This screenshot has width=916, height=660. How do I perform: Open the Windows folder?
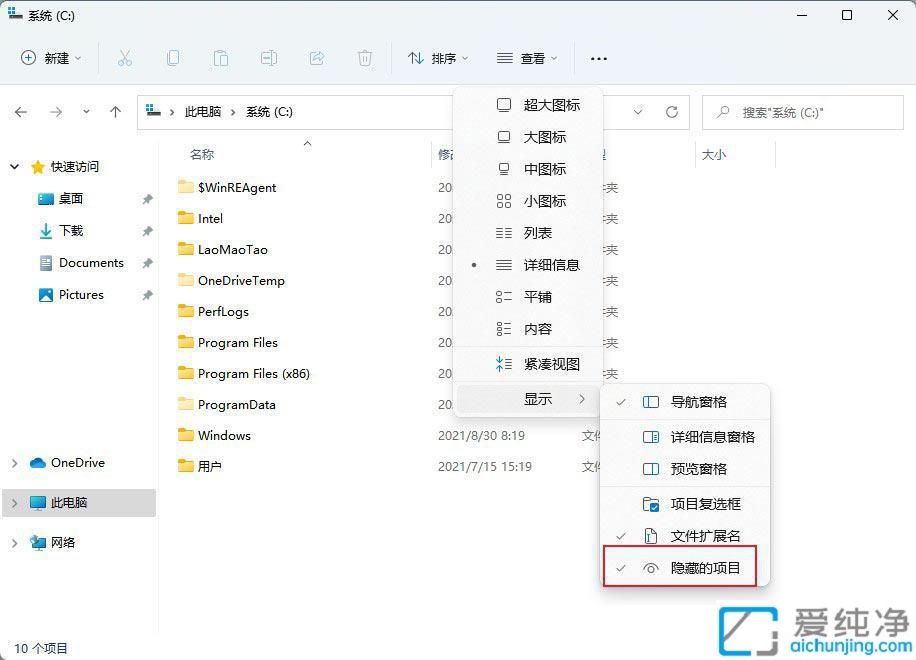click(x=224, y=435)
